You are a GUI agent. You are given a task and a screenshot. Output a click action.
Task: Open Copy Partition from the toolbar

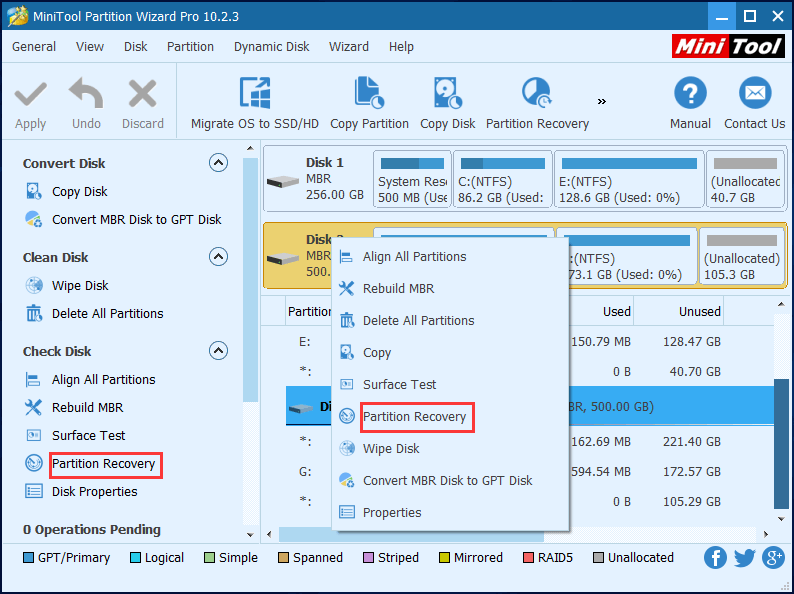[369, 104]
